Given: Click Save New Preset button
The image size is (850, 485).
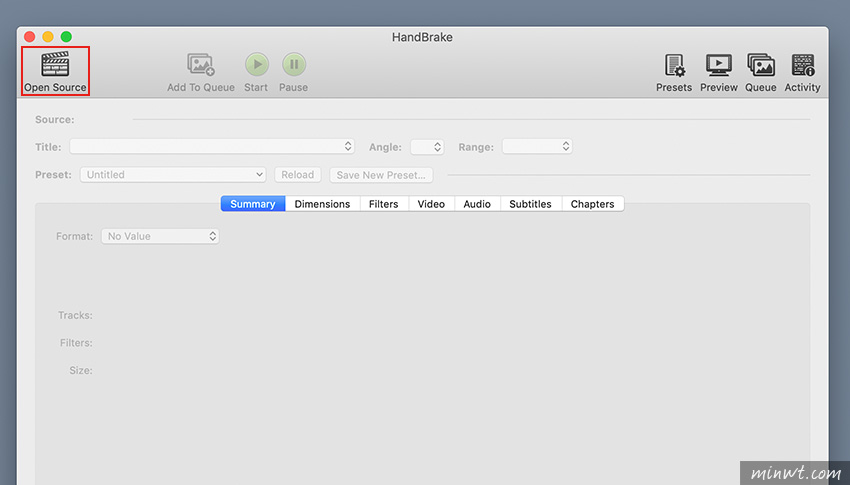Looking at the screenshot, I should tap(381, 174).
